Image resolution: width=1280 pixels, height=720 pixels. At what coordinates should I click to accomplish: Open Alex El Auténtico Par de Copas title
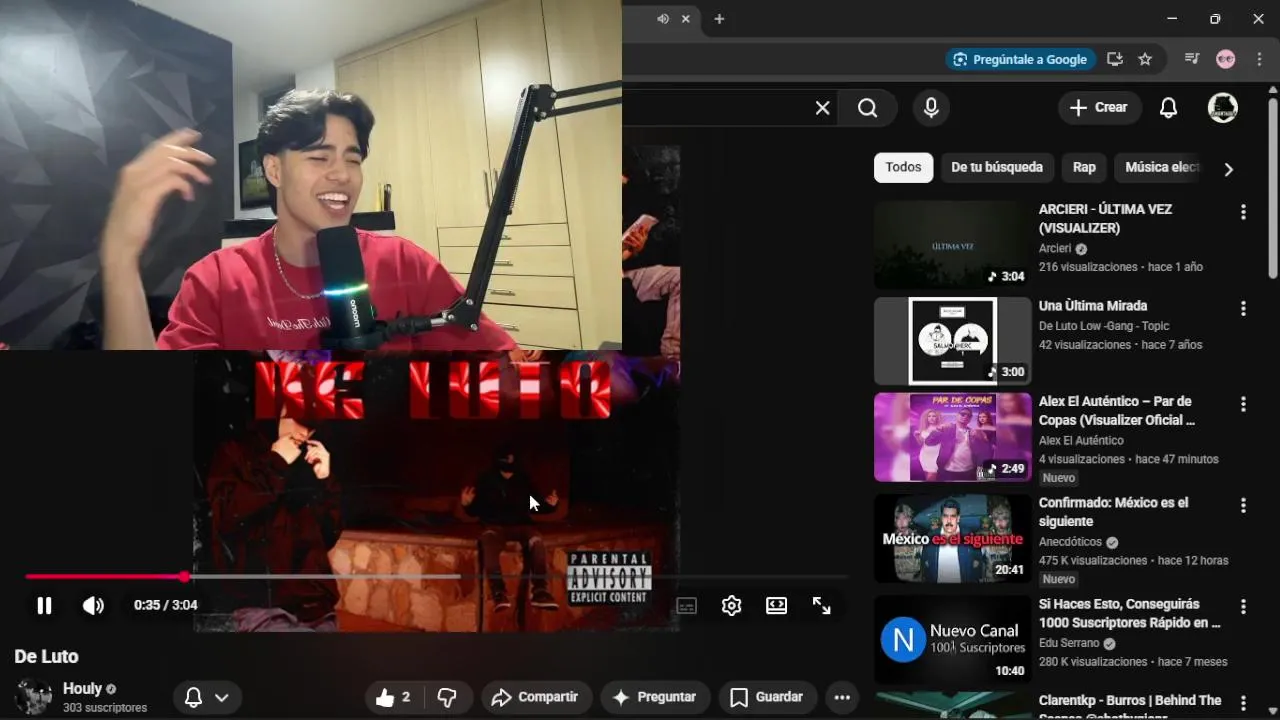pos(1117,411)
